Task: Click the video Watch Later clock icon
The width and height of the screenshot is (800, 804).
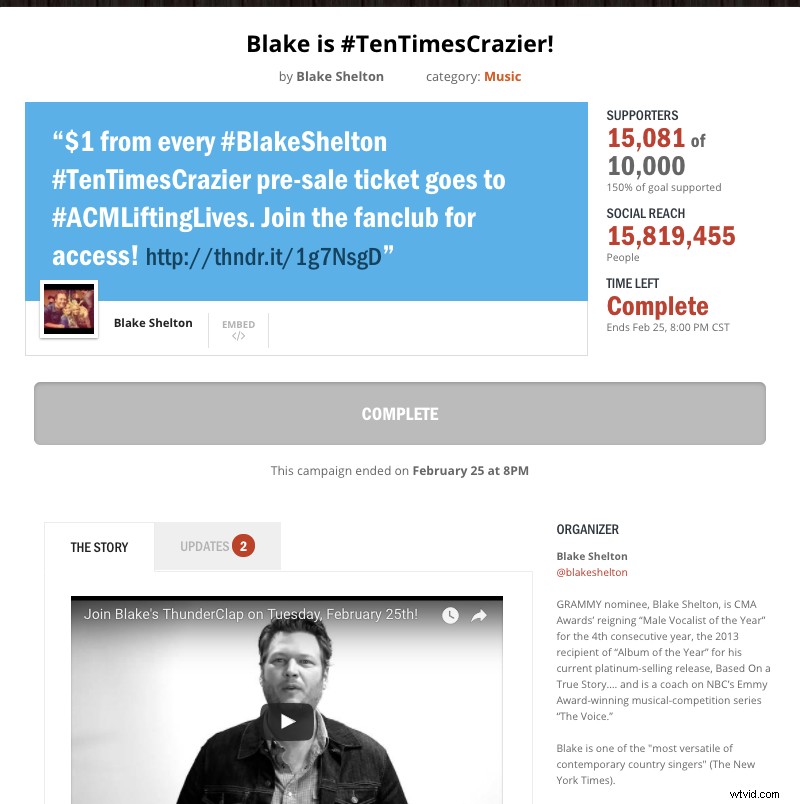Action: pos(451,615)
